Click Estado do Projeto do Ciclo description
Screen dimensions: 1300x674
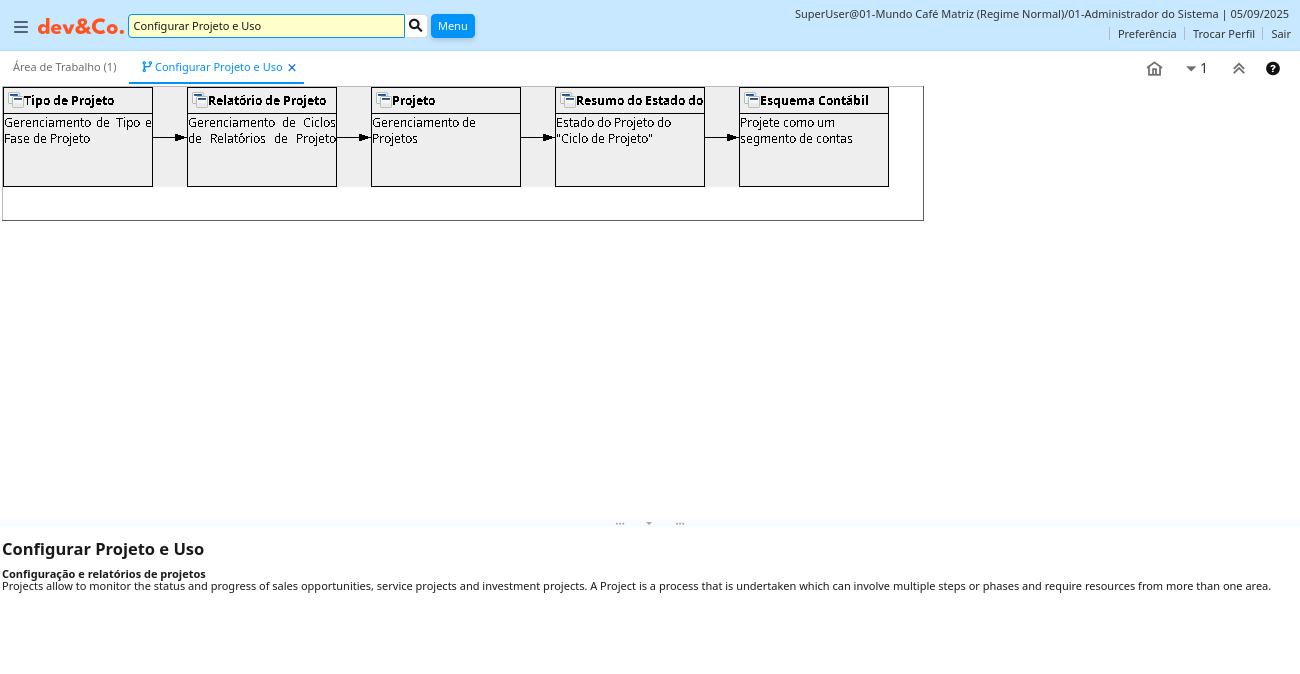(614, 130)
